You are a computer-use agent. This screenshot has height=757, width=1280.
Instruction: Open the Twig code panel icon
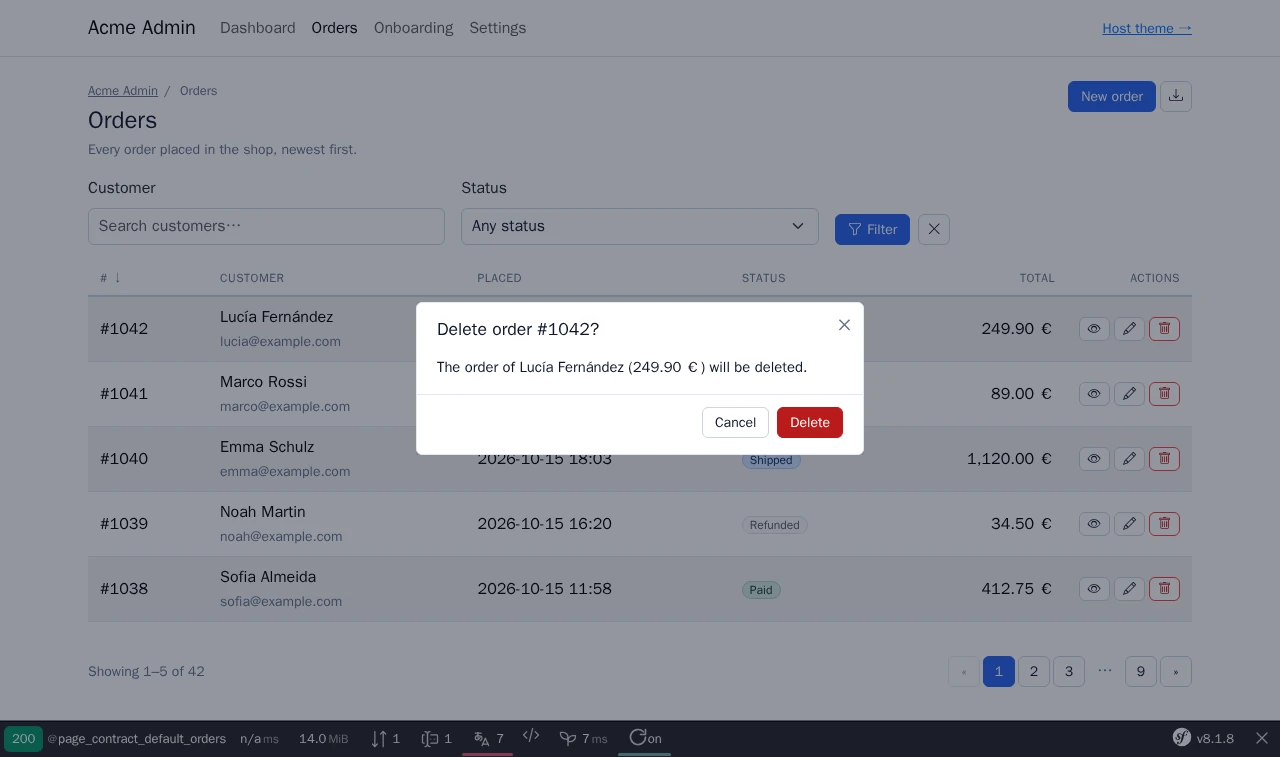[x=531, y=736]
